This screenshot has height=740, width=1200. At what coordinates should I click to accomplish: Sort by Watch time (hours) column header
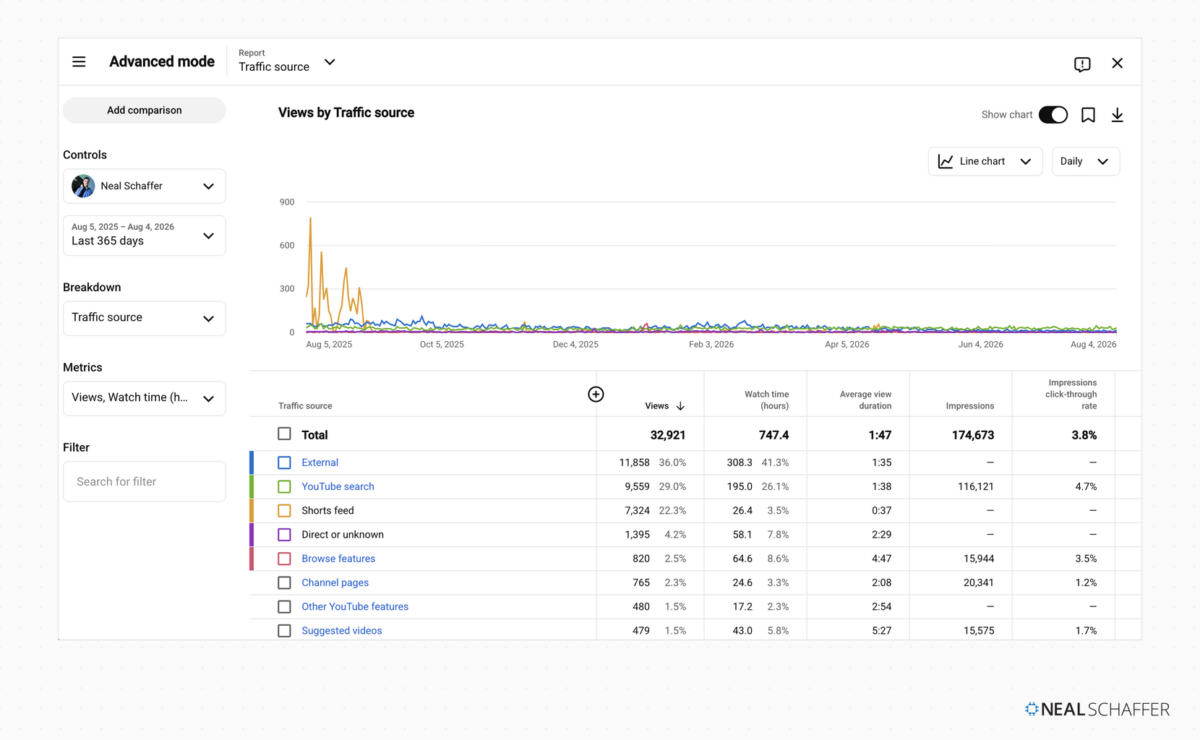pyautogui.click(x=766, y=400)
